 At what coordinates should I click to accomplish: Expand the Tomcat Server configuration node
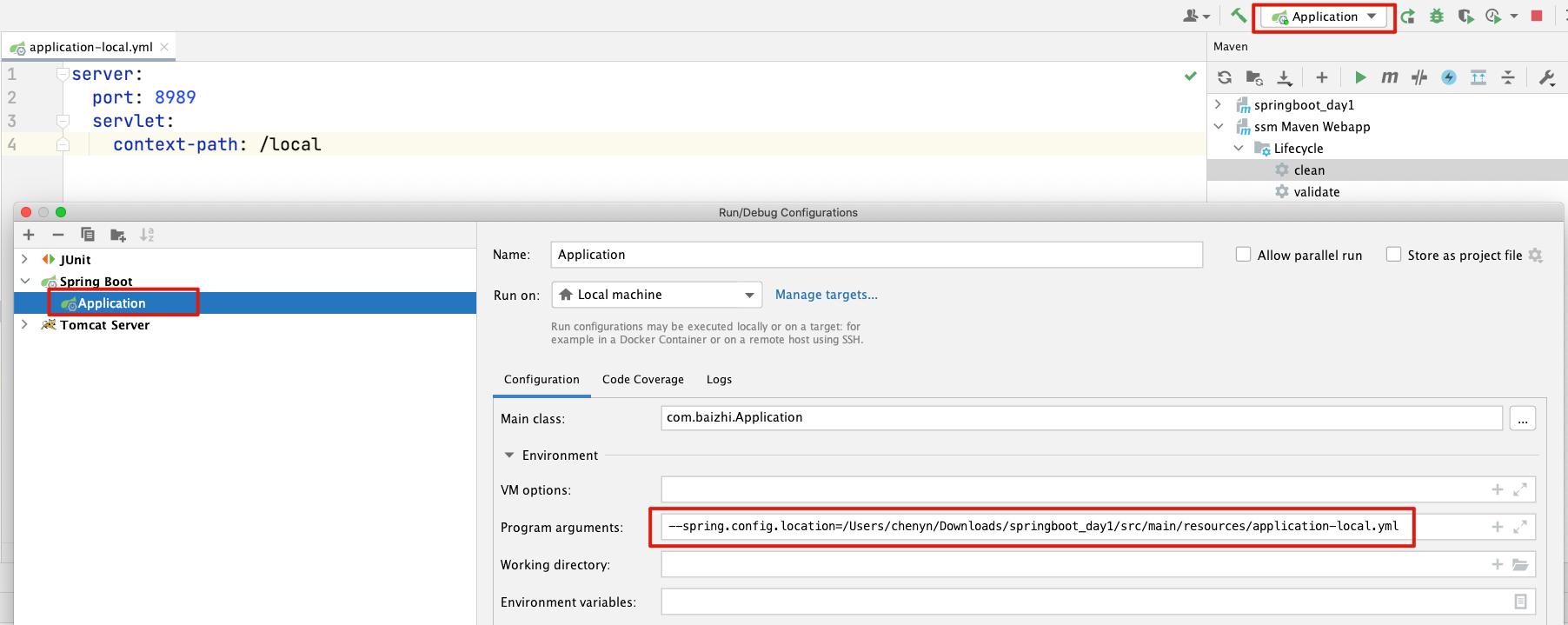[x=24, y=324]
